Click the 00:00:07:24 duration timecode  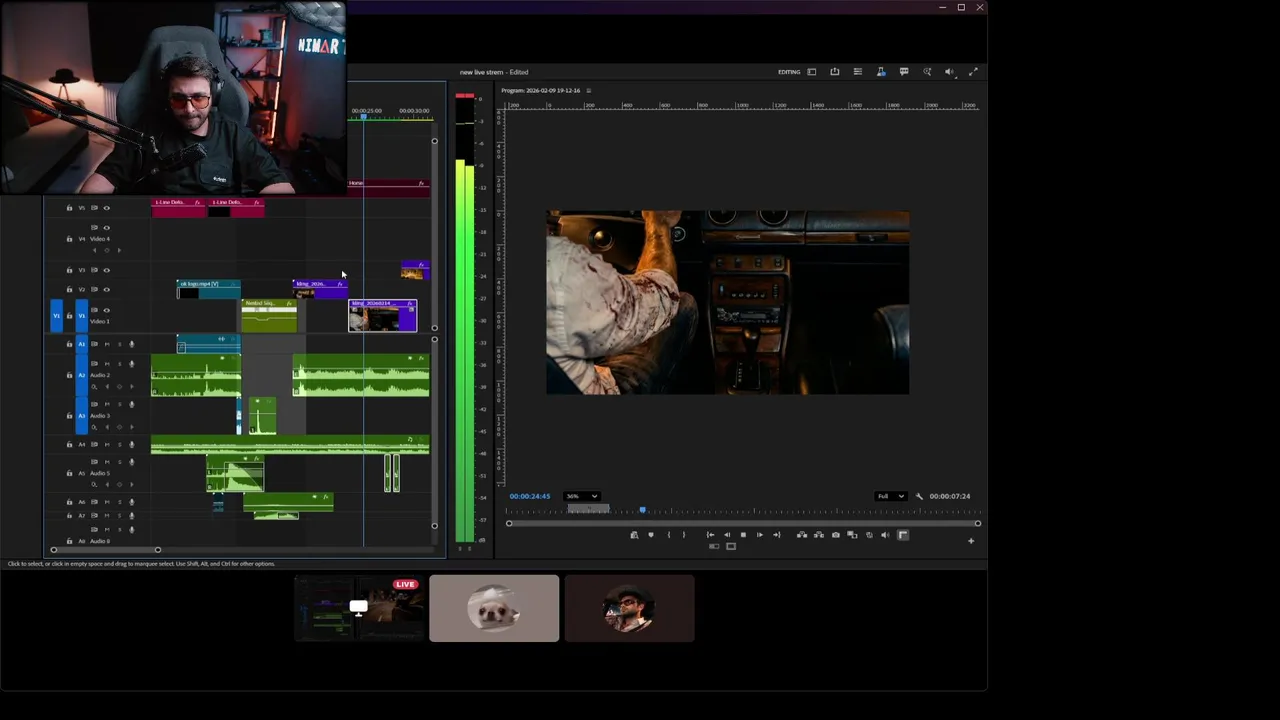coord(950,496)
